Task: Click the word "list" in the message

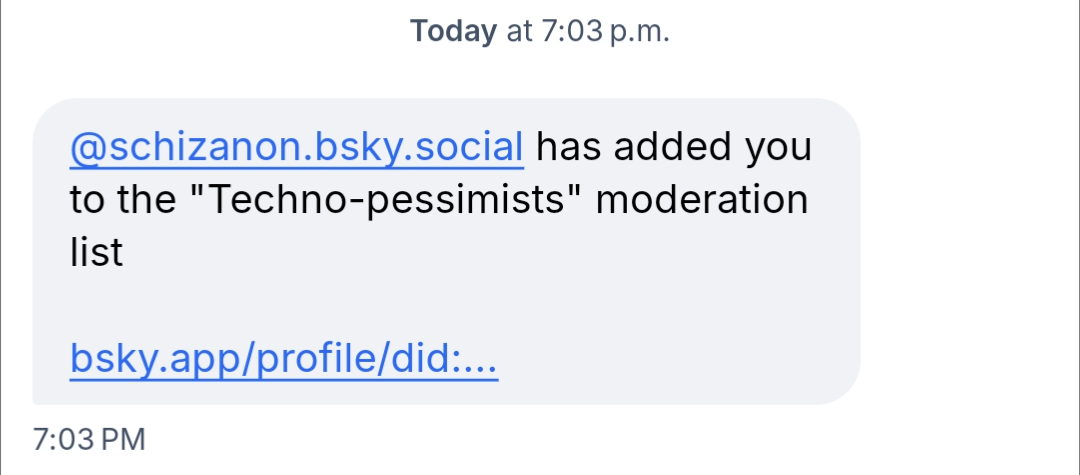Action: tap(96, 252)
